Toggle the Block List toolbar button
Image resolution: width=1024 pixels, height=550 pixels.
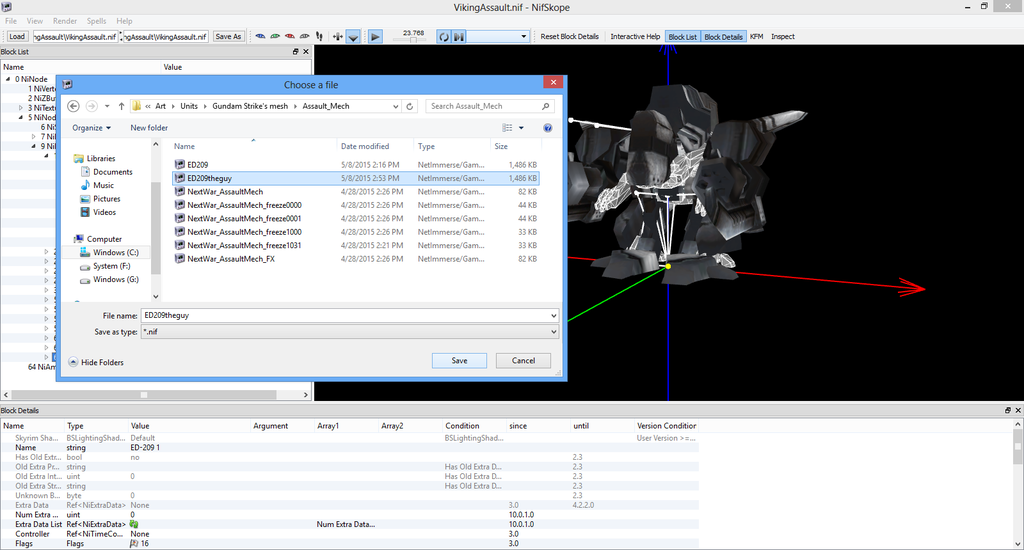[x=682, y=37]
